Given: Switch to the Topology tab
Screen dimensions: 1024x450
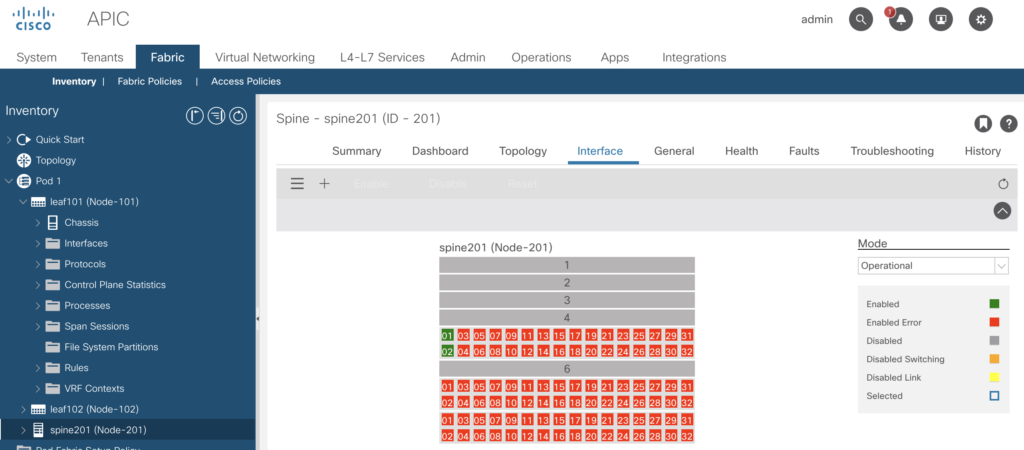Looking at the screenshot, I should [x=522, y=151].
